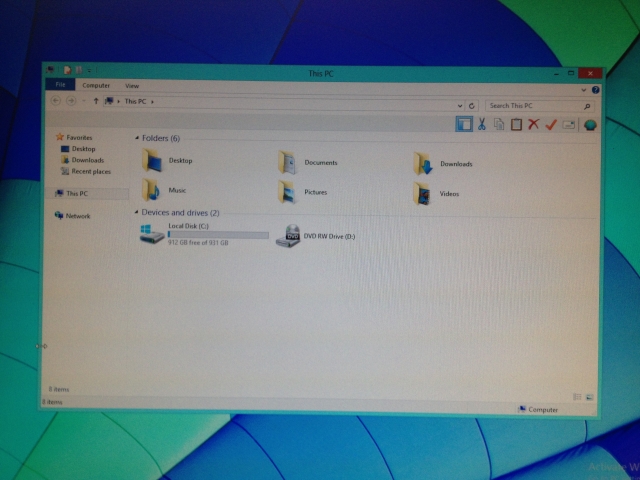
Task: Click the red checkmark icon in toolbar
Action: (550, 125)
